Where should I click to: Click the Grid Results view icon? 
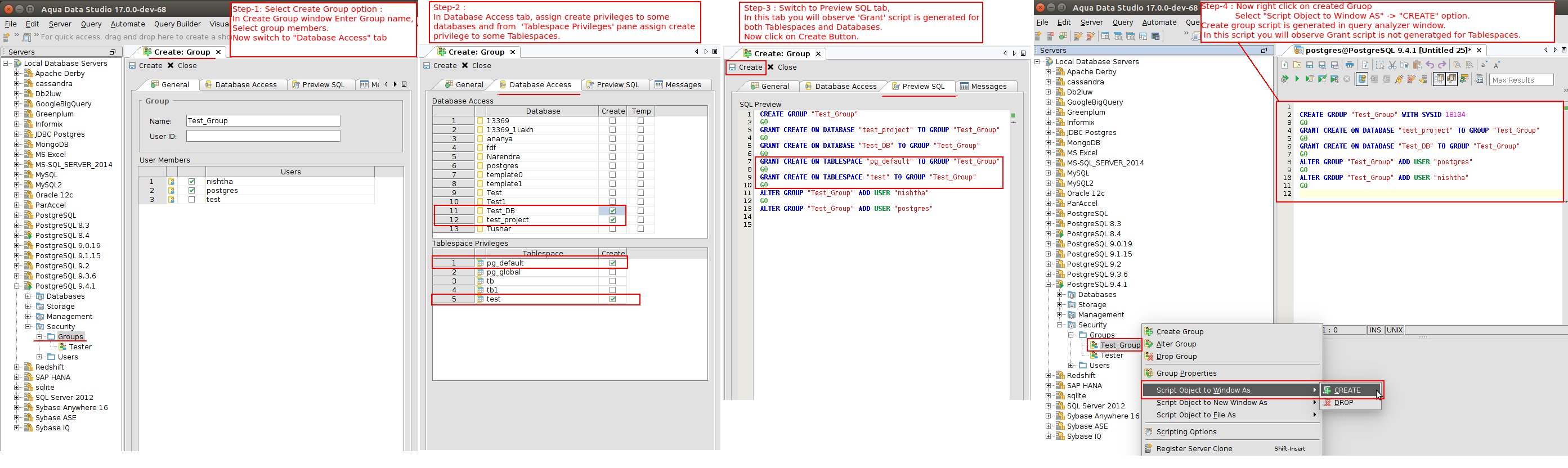pos(1439,79)
